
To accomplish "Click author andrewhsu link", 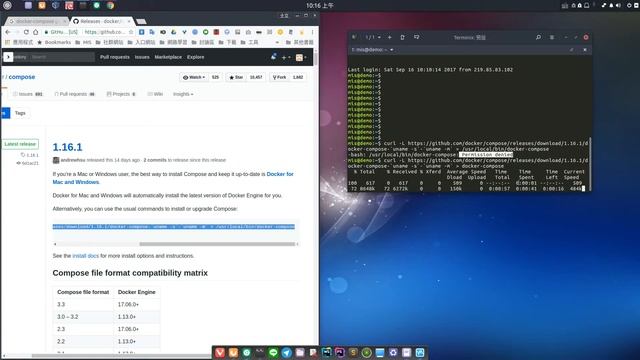I will click(x=73, y=160).
